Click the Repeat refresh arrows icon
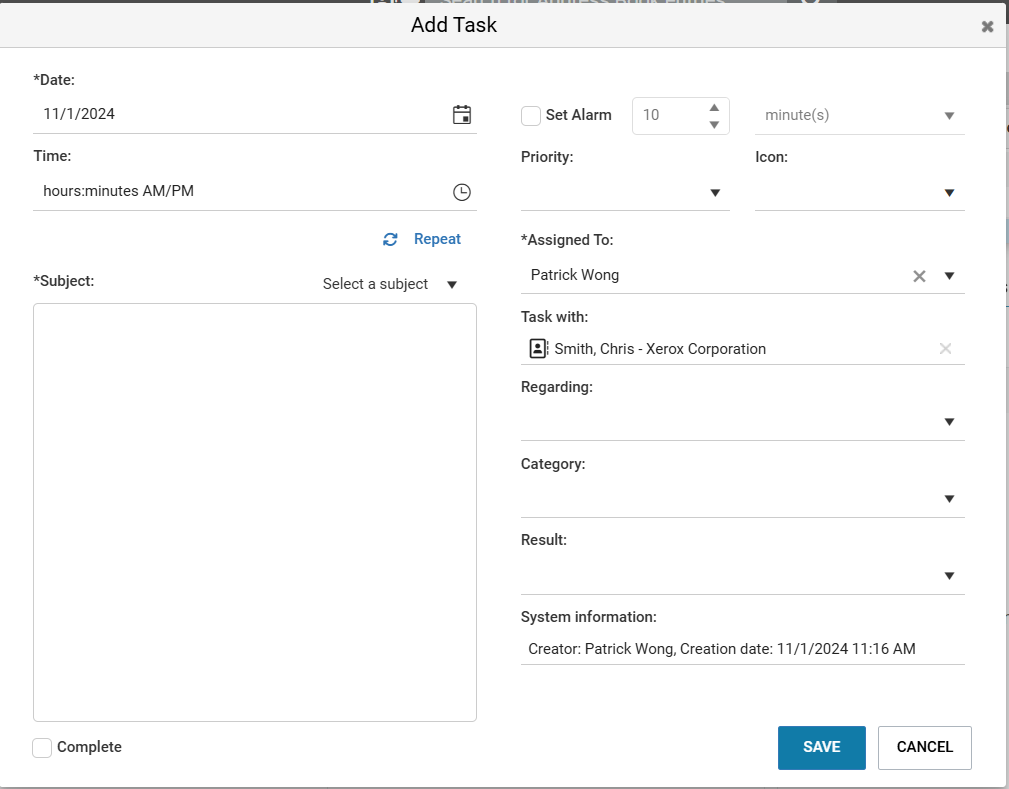Image resolution: width=1009 pixels, height=789 pixels. pyautogui.click(x=390, y=239)
